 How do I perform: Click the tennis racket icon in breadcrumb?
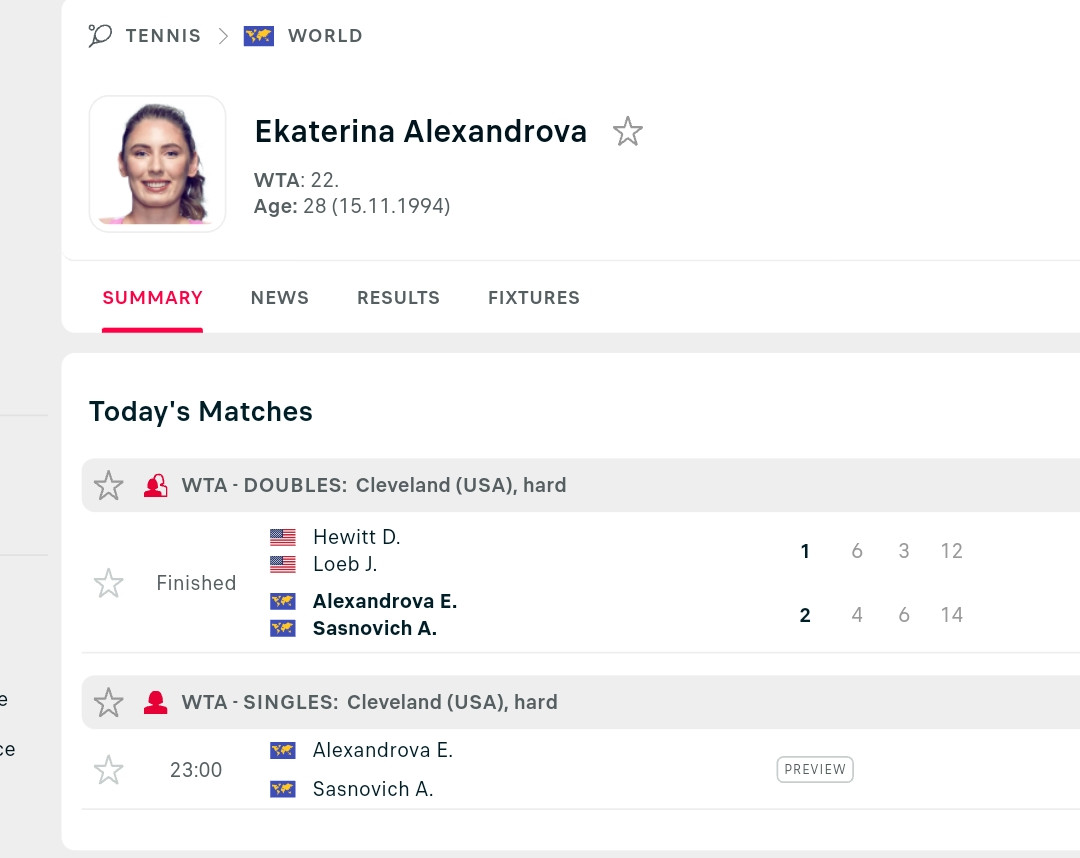pos(100,35)
